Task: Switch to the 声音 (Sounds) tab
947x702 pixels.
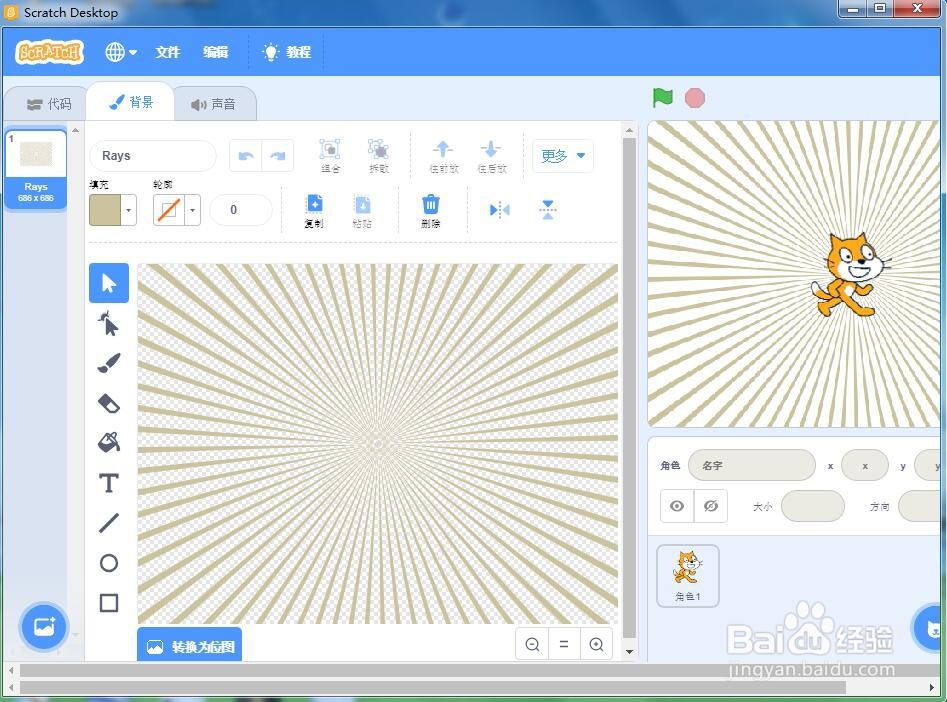Action: [214, 104]
